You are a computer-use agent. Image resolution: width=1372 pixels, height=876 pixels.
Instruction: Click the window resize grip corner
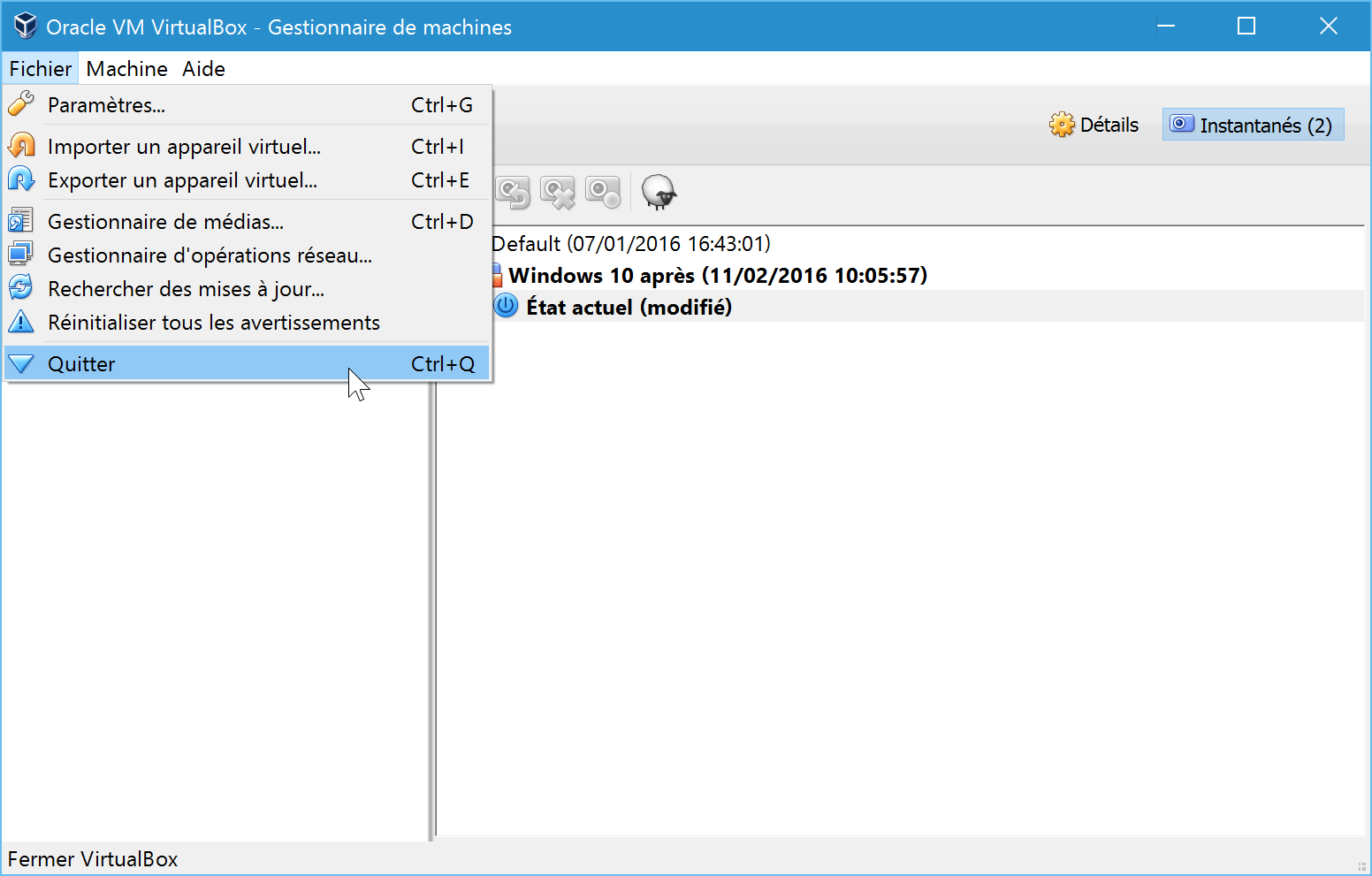click(x=1361, y=866)
